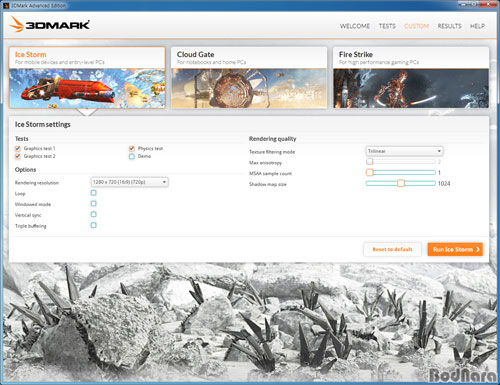The width and height of the screenshot is (500, 385).
Task: Enable the Demo checkbox
Action: pos(132,156)
